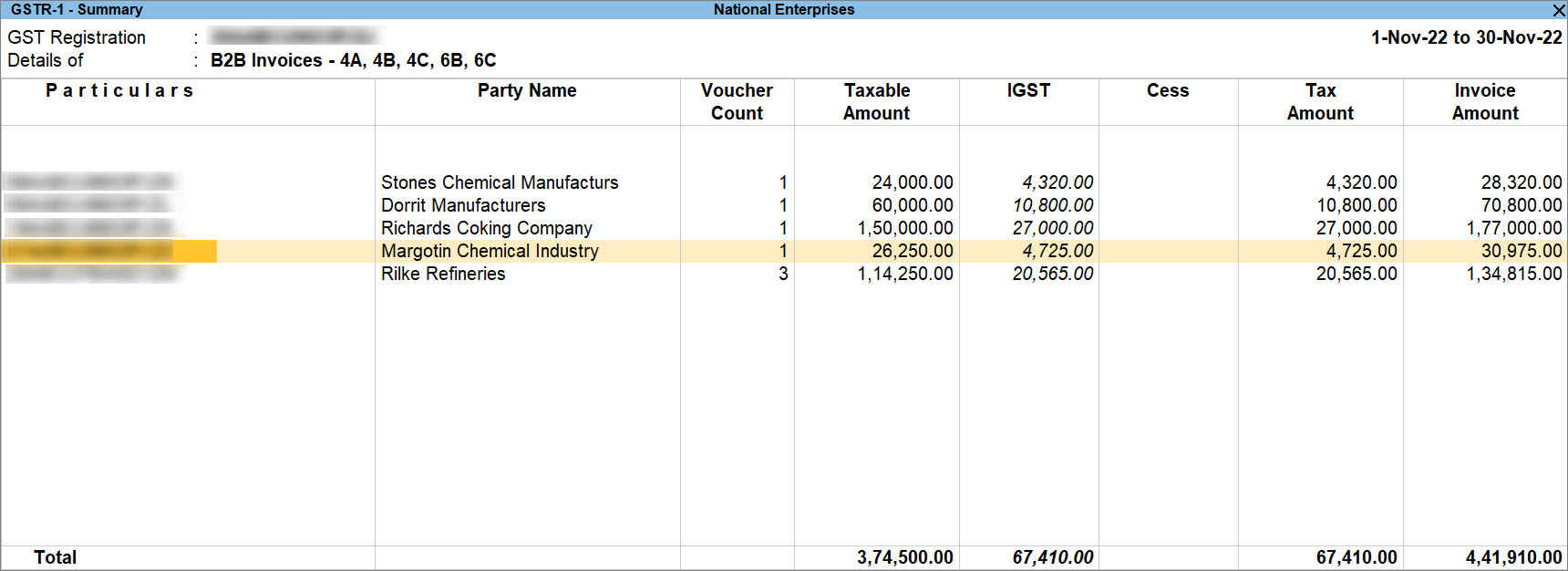Click invoice amount 28,320.00

click(1522, 182)
